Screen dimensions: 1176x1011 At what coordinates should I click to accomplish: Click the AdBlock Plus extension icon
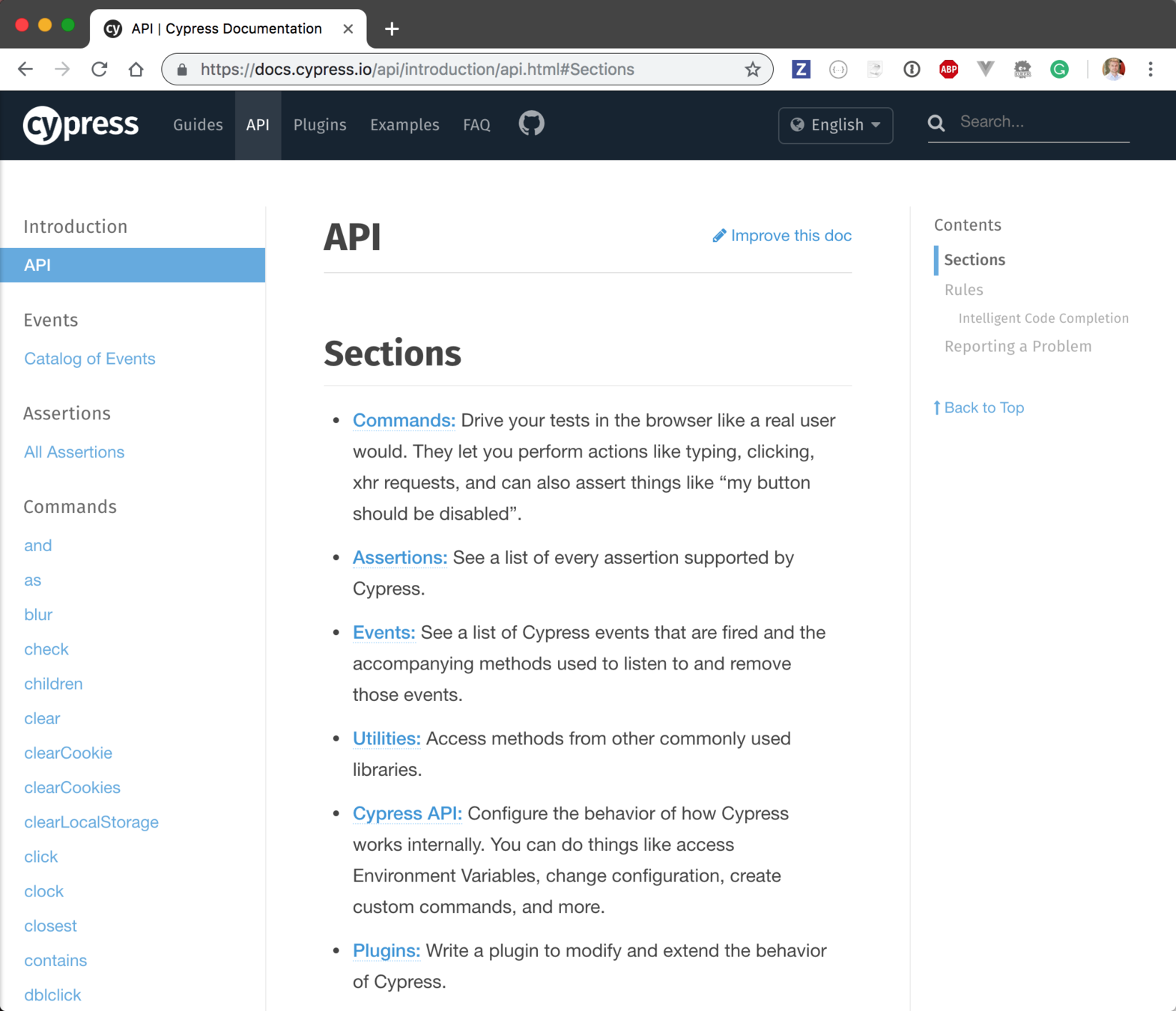pos(948,69)
